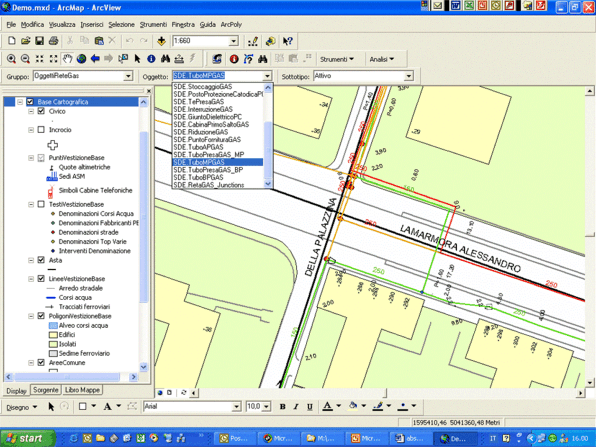This screenshot has height=447, width=596.
Task: Toggle the LineeVestizioneBase checkbox
Action: pyautogui.click(x=41, y=279)
